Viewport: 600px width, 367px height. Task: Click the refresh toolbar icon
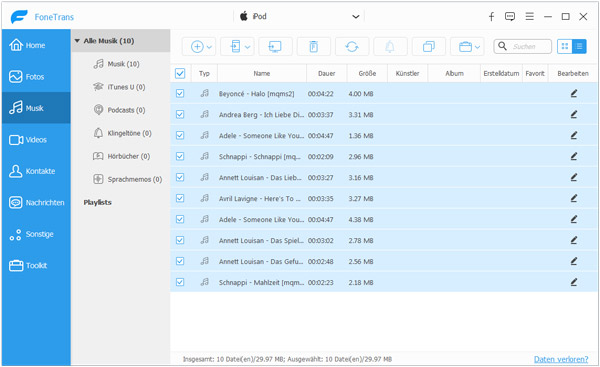pyautogui.click(x=352, y=47)
